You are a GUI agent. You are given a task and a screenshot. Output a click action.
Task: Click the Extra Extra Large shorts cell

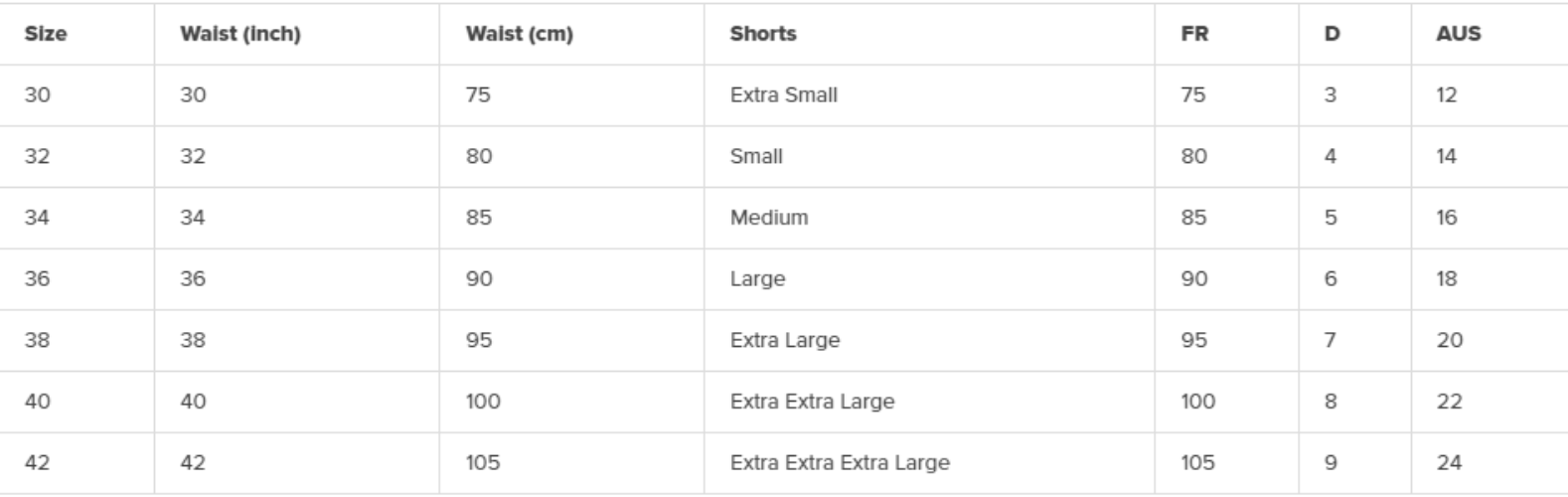[812, 402]
